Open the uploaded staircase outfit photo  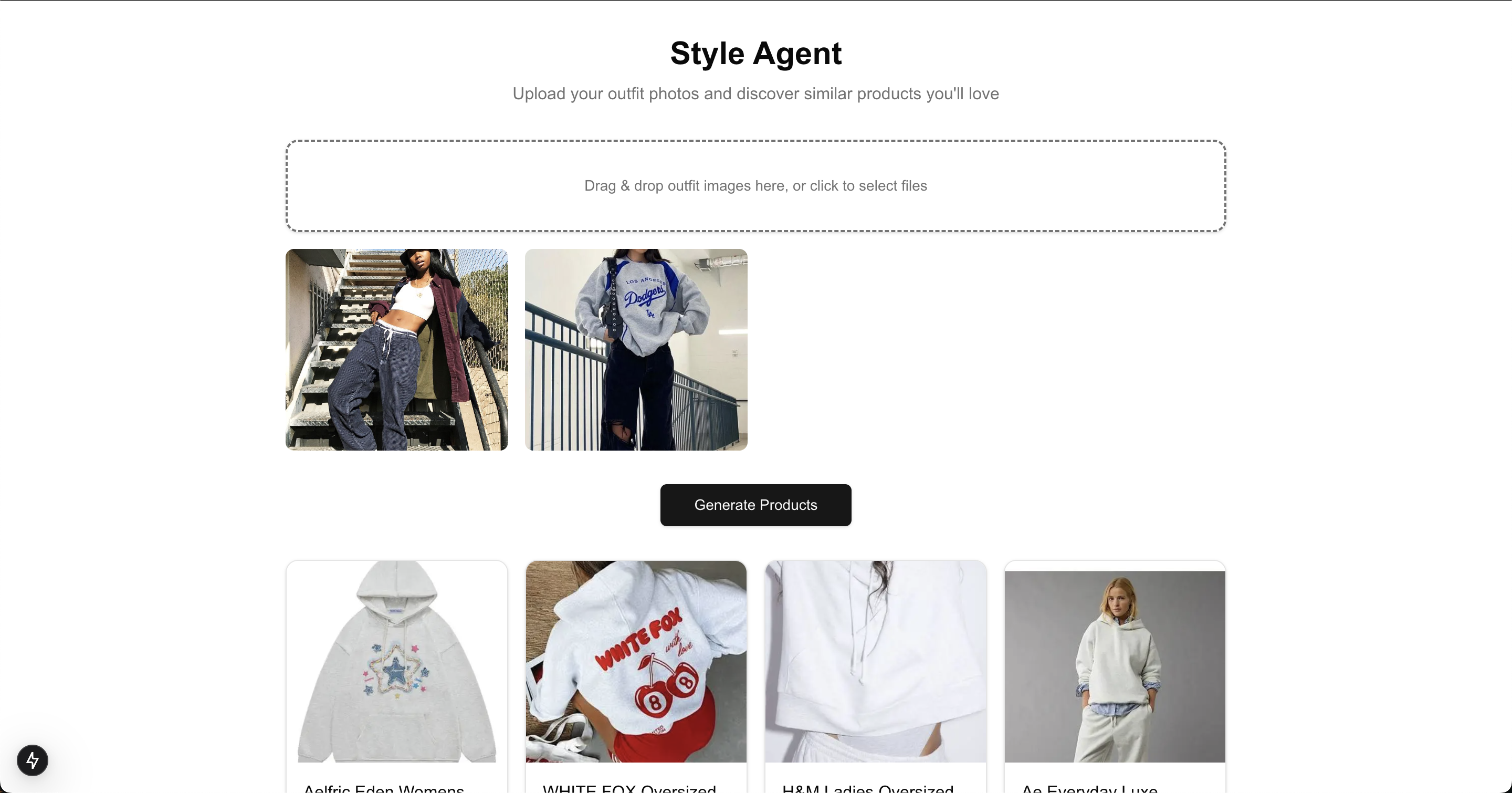tap(397, 349)
